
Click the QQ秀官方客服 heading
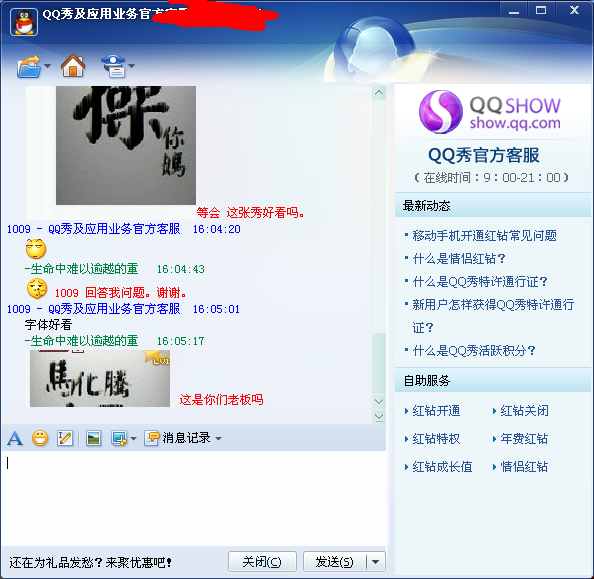[484, 155]
